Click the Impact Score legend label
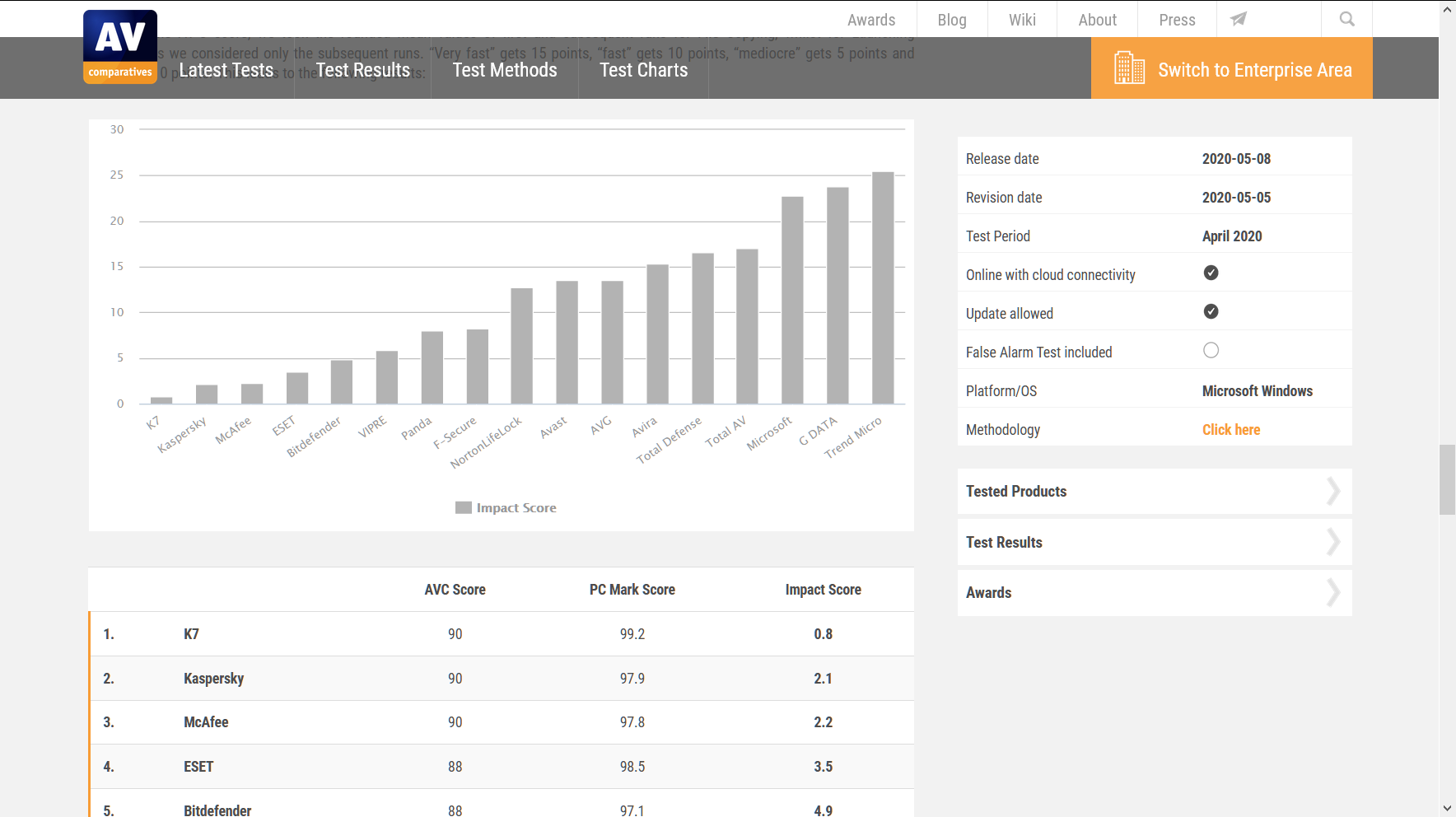The height and width of the screenshot is (817, 1456). click(x=516, y=508)
